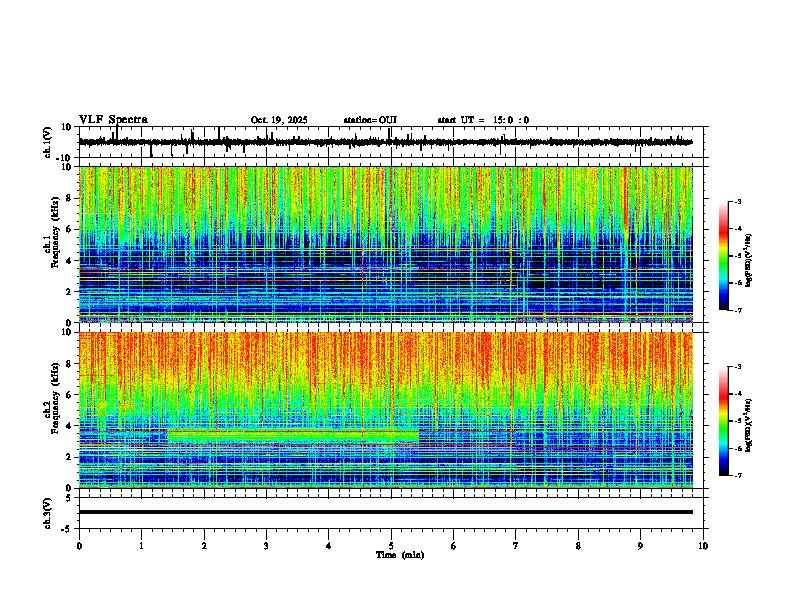
Task: Click the "-3" label on ch.1 color bar
Action: [x=738, y=202]
